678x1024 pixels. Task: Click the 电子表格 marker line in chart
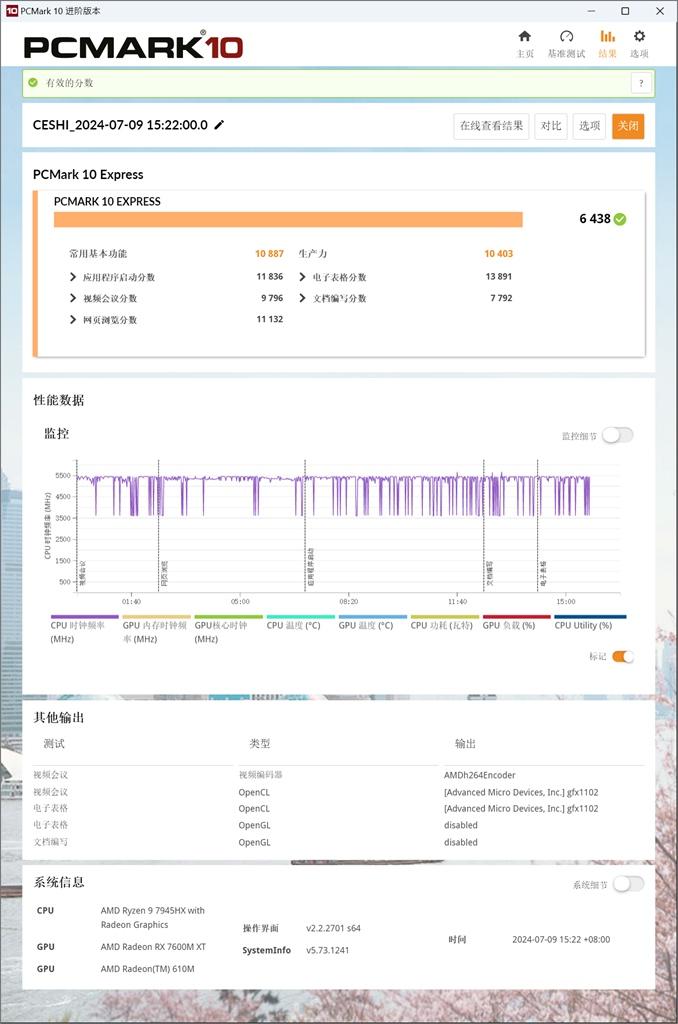click(x=538, y=526)
